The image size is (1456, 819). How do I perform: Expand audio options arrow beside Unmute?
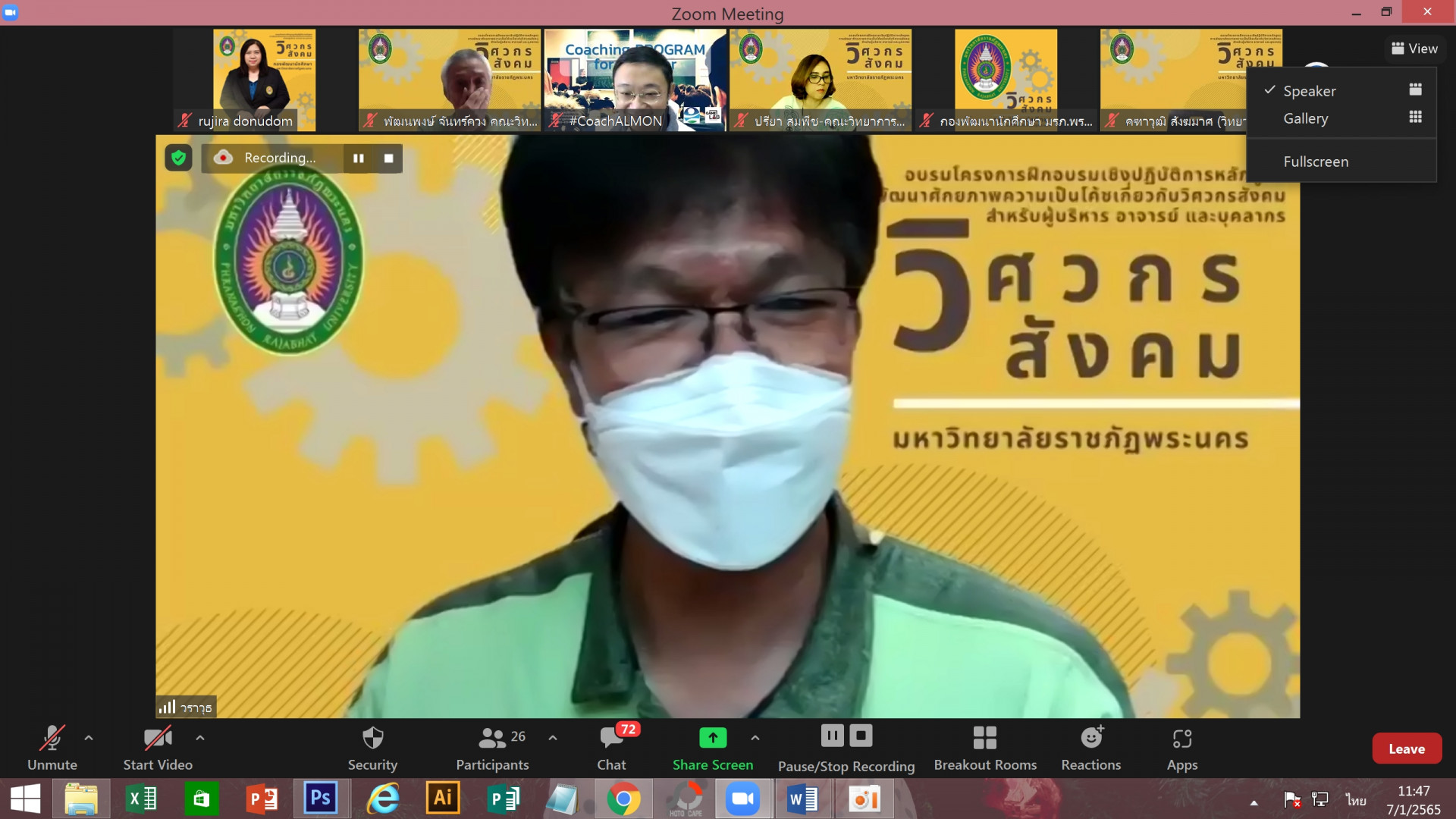coord(89,738)
